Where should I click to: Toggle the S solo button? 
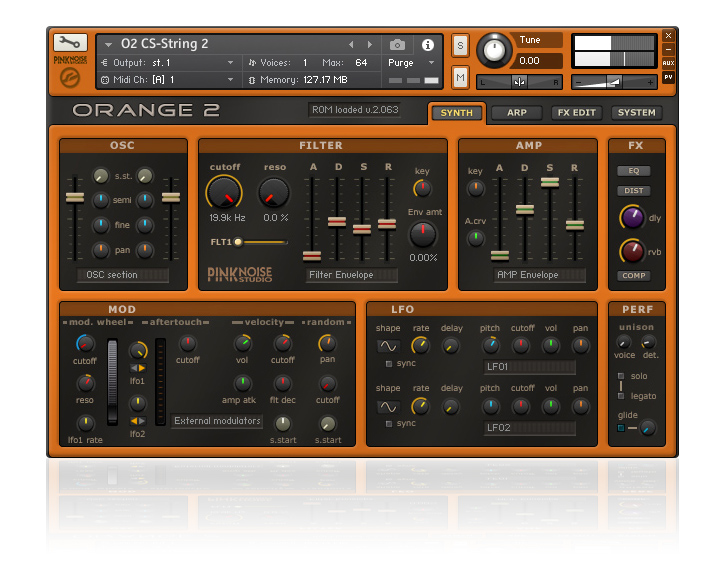(460, 45)
